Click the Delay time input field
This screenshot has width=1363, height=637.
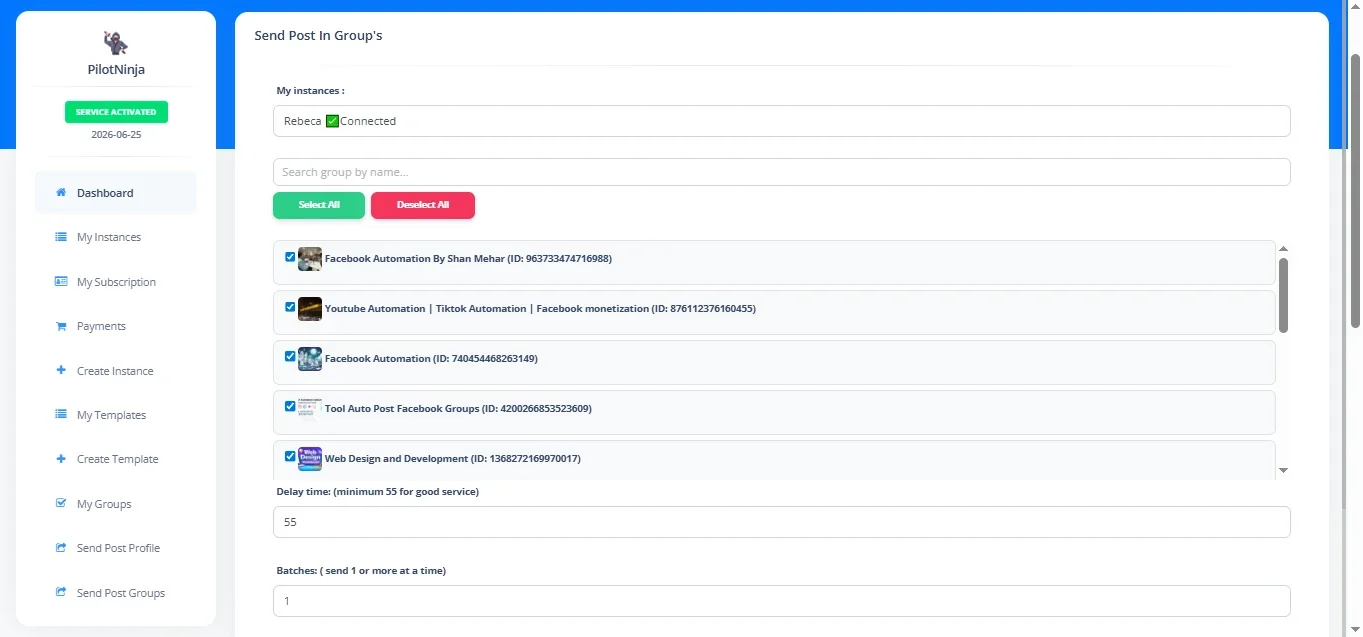pyautogui.click(x=781, y=522)
